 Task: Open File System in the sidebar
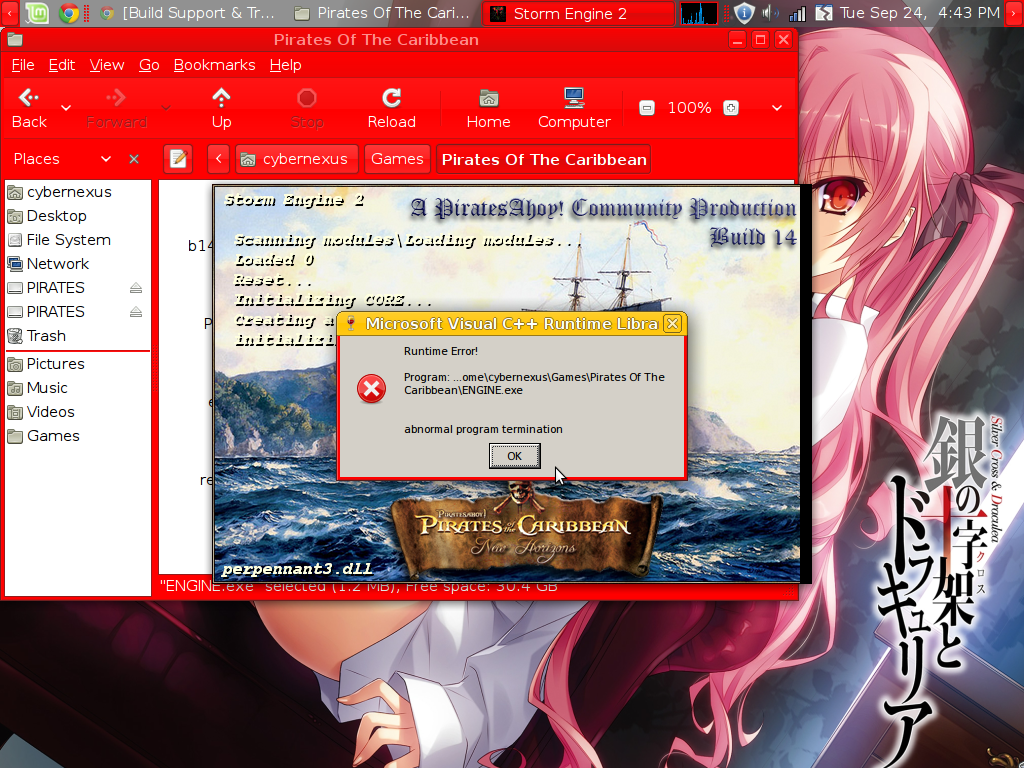point(78,240)
